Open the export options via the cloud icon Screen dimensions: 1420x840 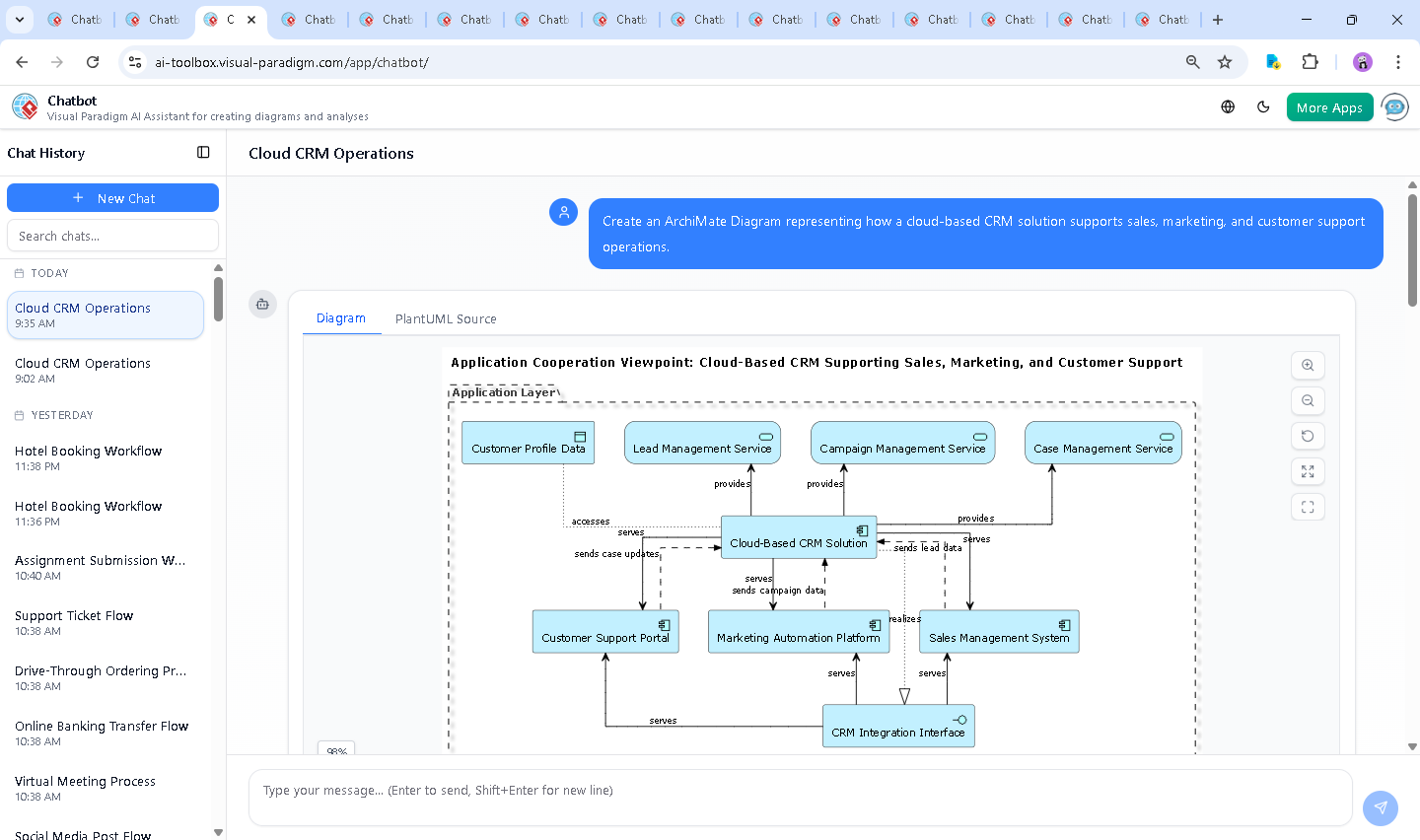pyautogui.click(x=262, y=305)
